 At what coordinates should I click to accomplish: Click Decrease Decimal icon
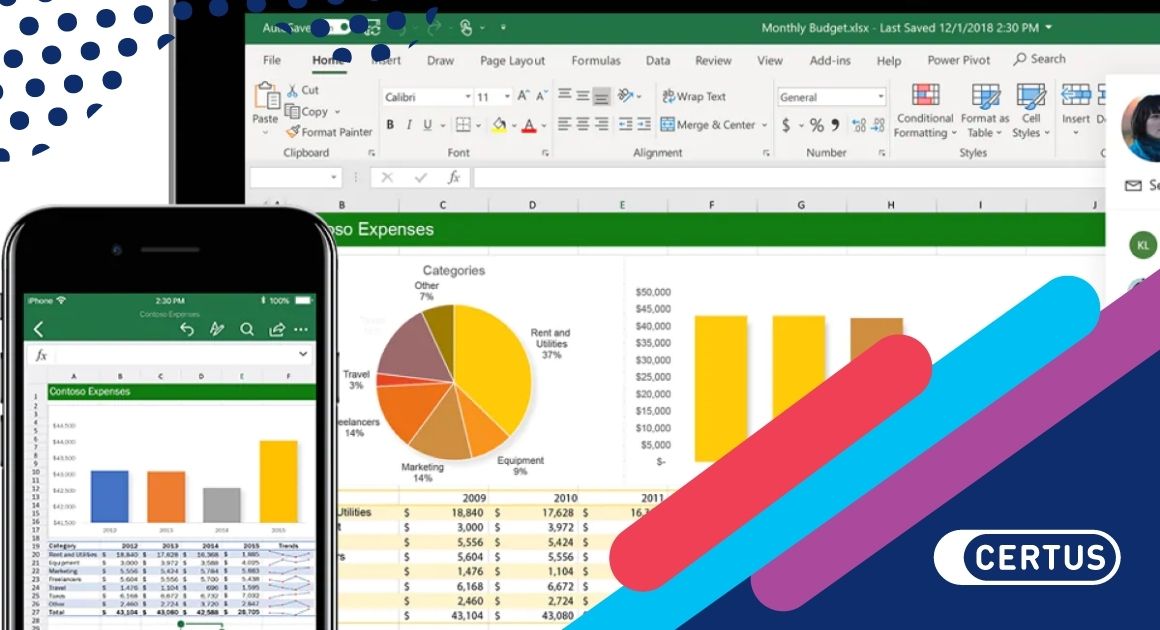pyautogui.click(x=877, y=125)
